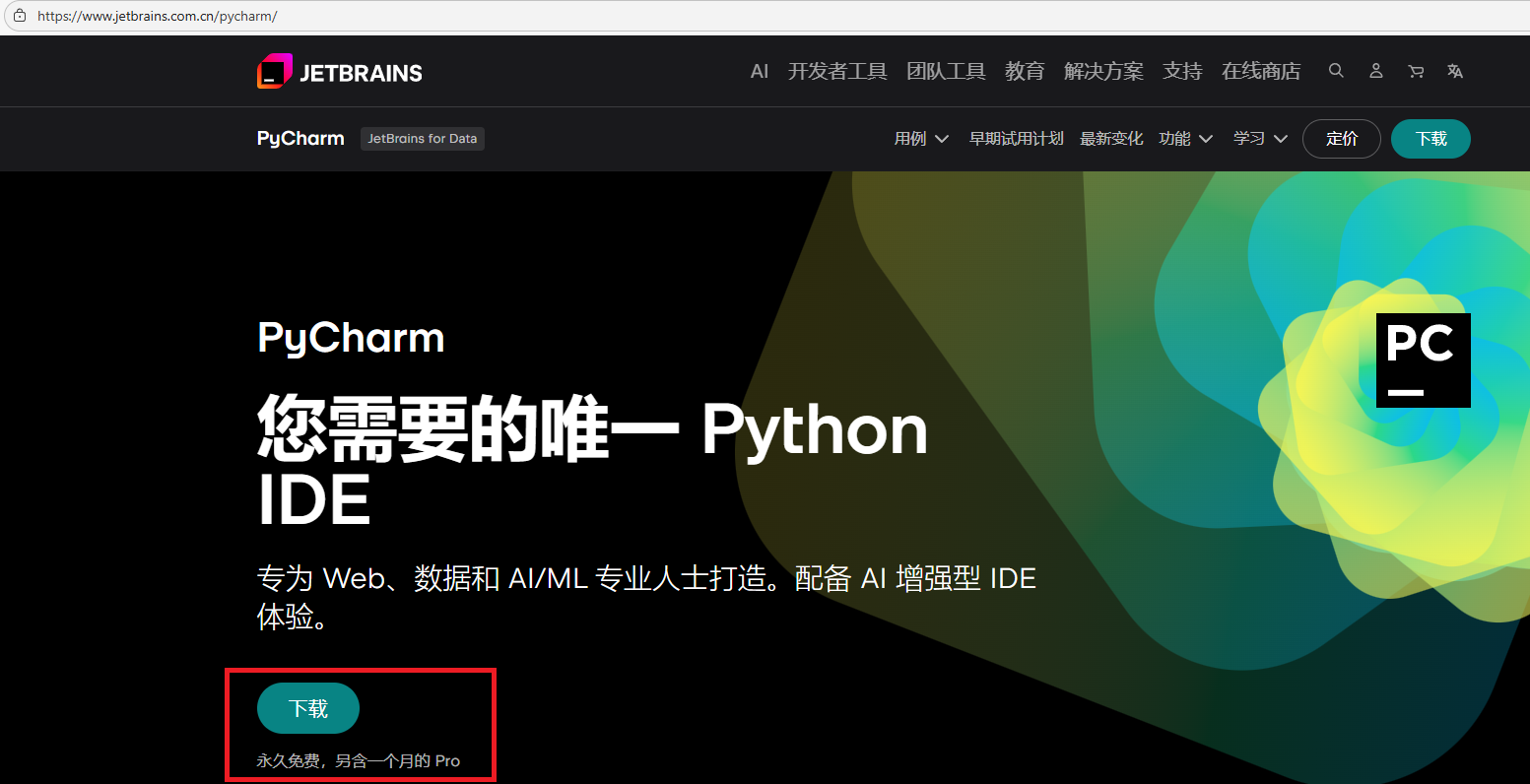Click the JetBrains for Data tag
The width and height of the screenshot is (1530, 784).
(x=423, y=139)
